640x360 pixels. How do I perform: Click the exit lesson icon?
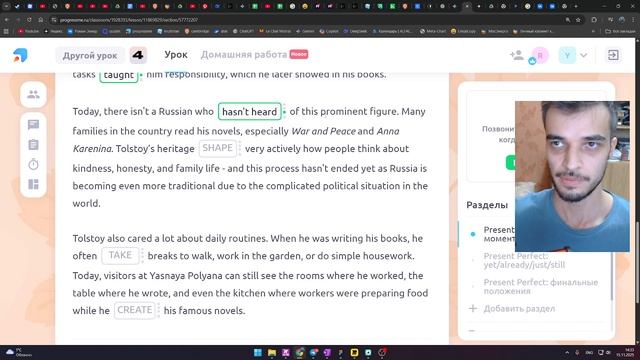coord(613,55)
